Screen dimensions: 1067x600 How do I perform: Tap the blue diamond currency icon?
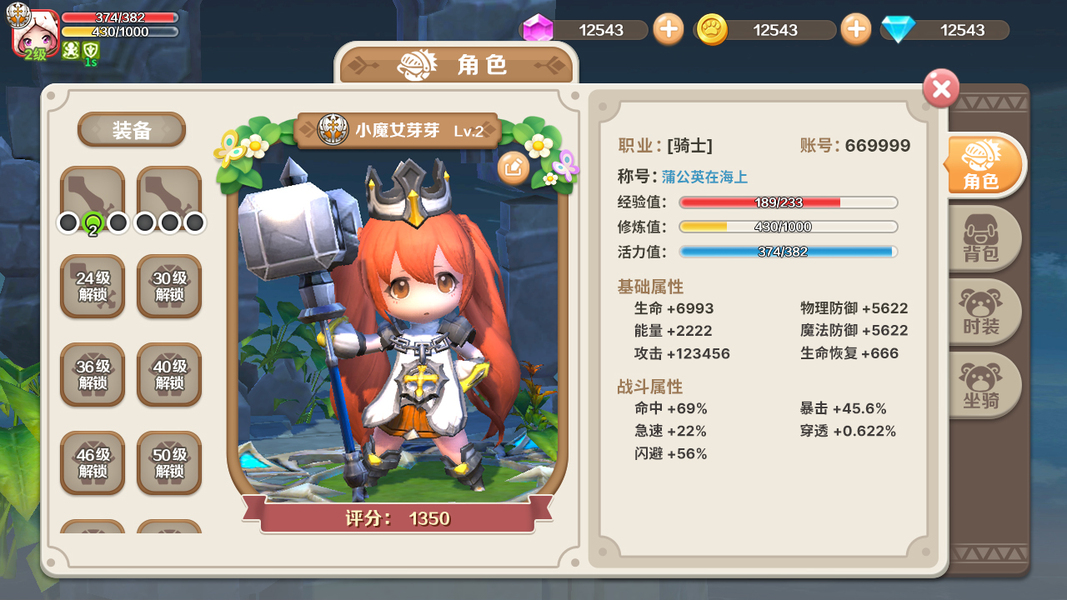click(x=898, y=30)
